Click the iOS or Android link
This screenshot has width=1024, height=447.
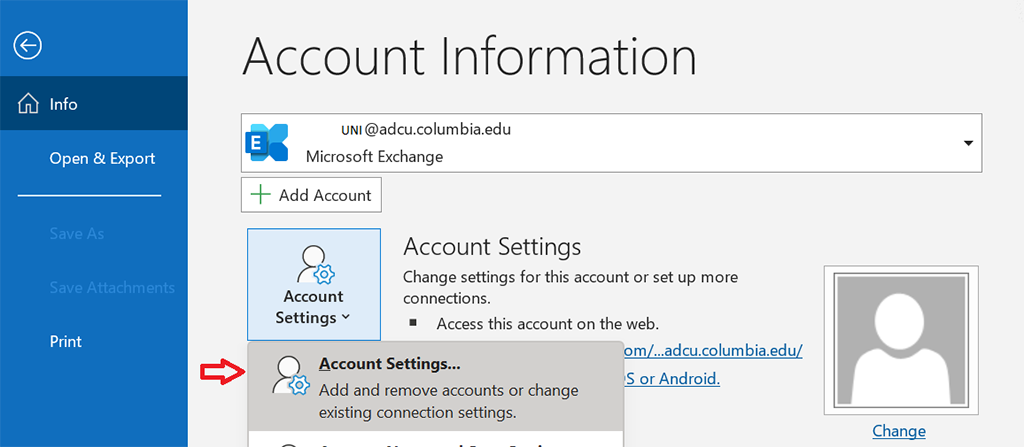point(672,378)
